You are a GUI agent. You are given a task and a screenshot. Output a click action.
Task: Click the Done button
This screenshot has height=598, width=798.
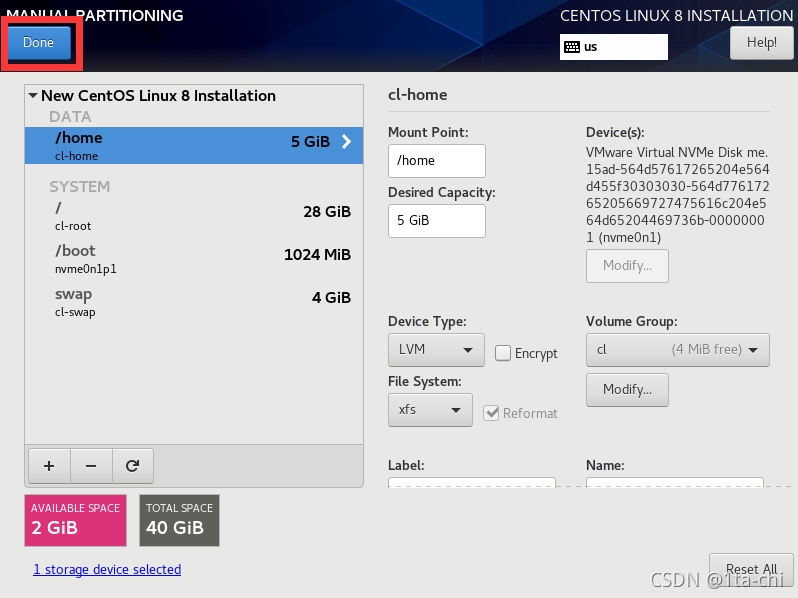[39, 42]
